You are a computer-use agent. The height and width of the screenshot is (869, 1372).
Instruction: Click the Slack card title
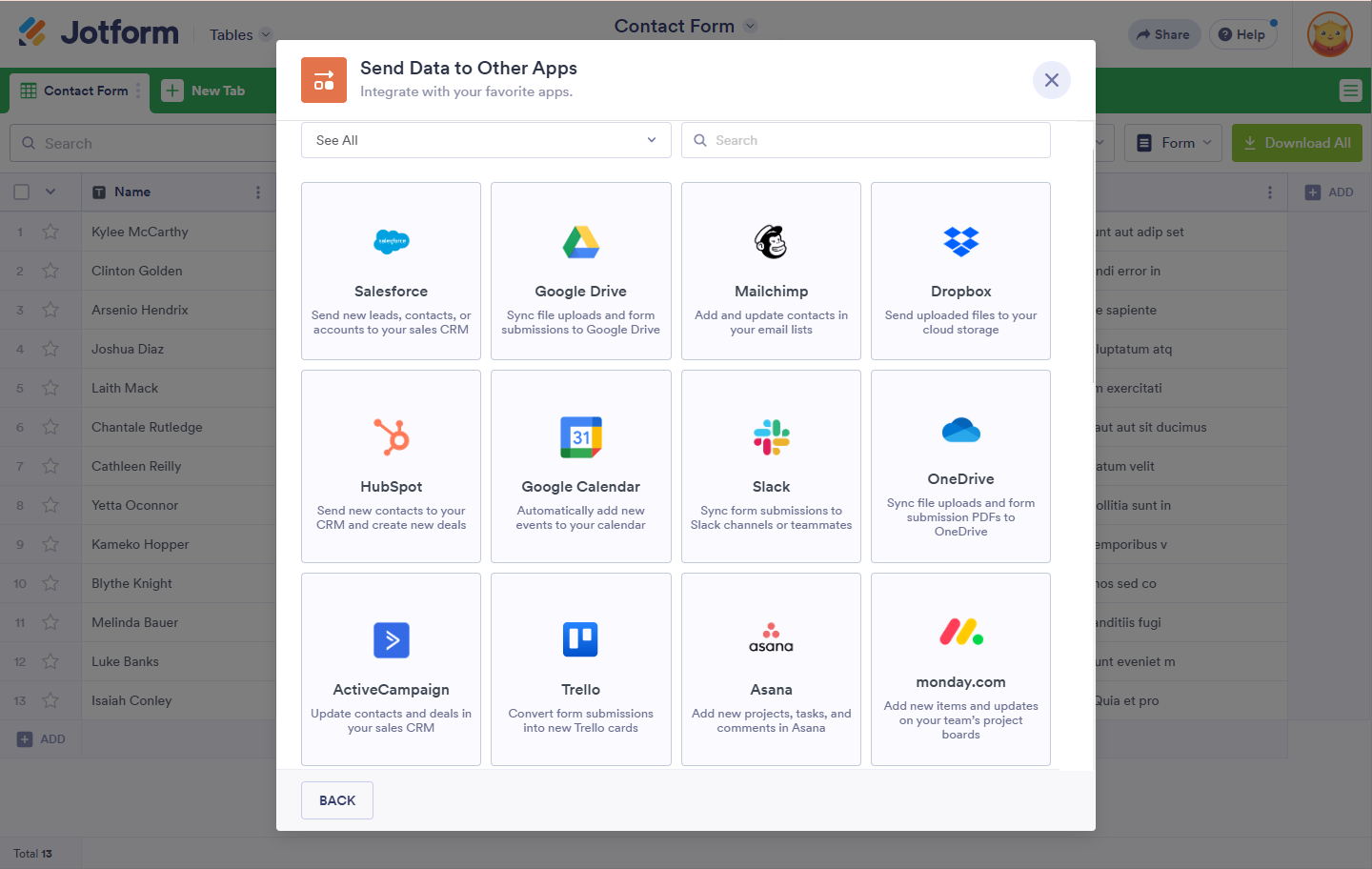click(771, 487)
